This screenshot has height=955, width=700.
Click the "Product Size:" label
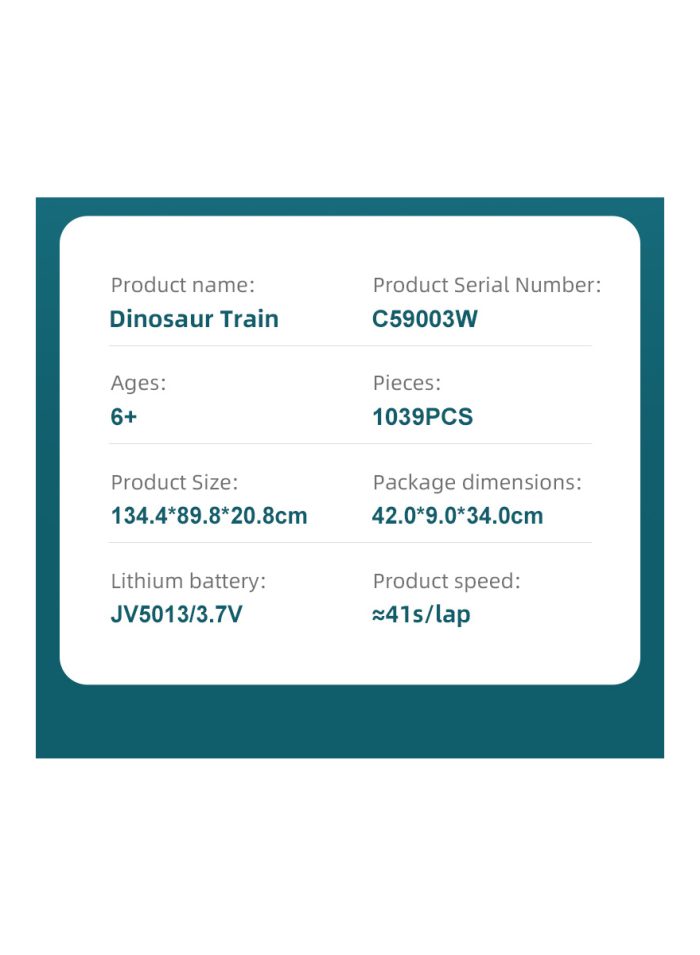pyautogui.click(x=174, y=482)
